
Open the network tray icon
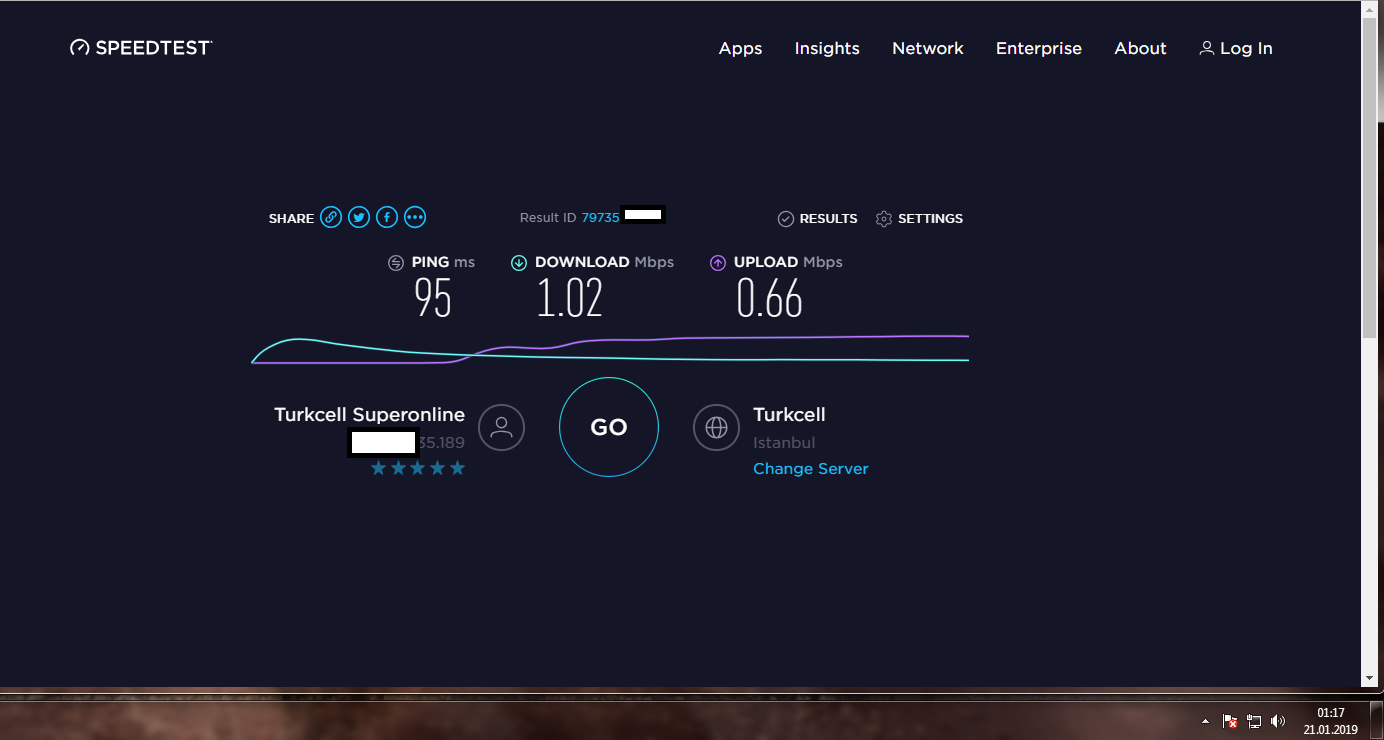1254,721
